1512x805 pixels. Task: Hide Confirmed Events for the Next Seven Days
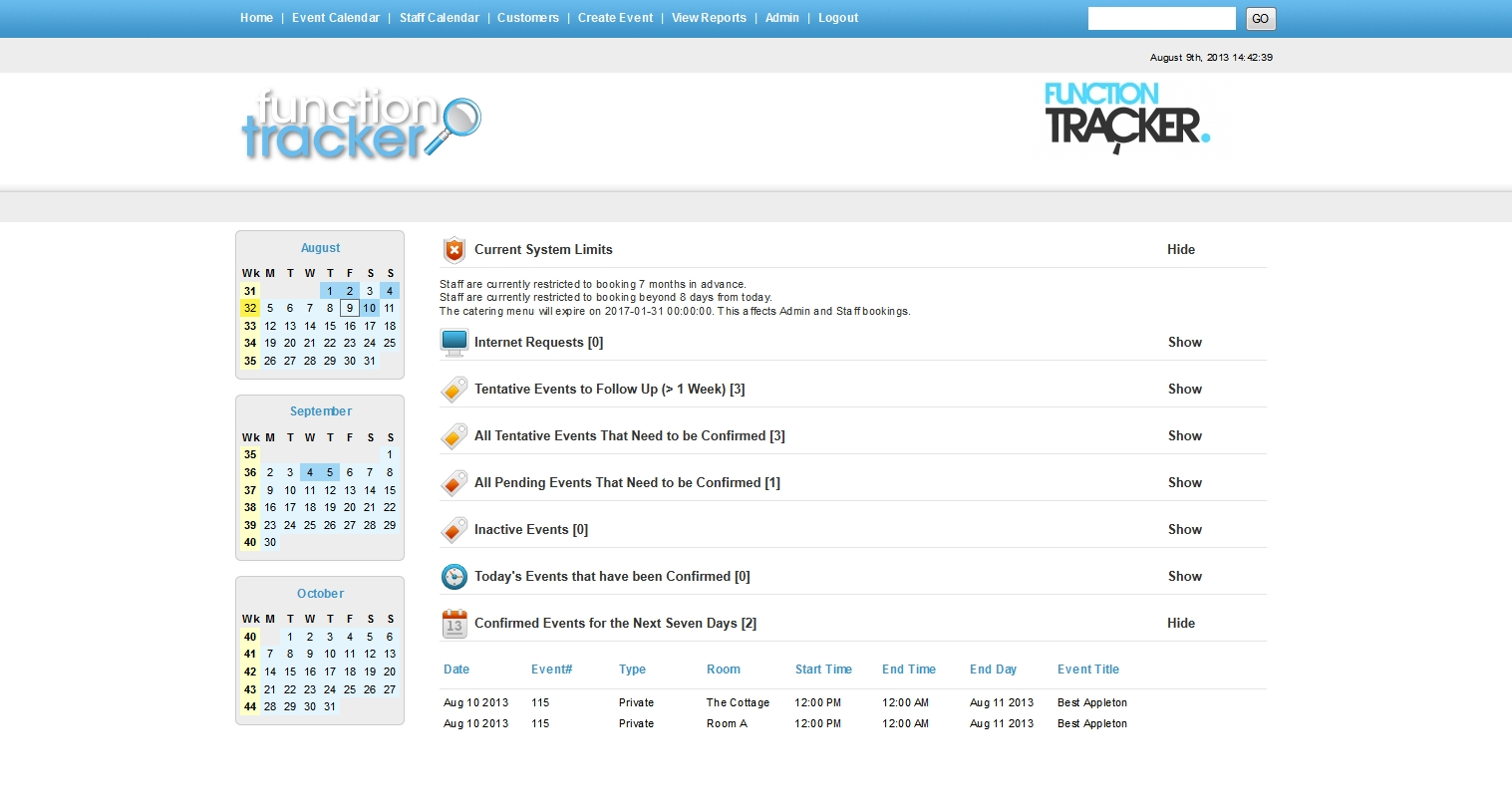[1180, 623]
